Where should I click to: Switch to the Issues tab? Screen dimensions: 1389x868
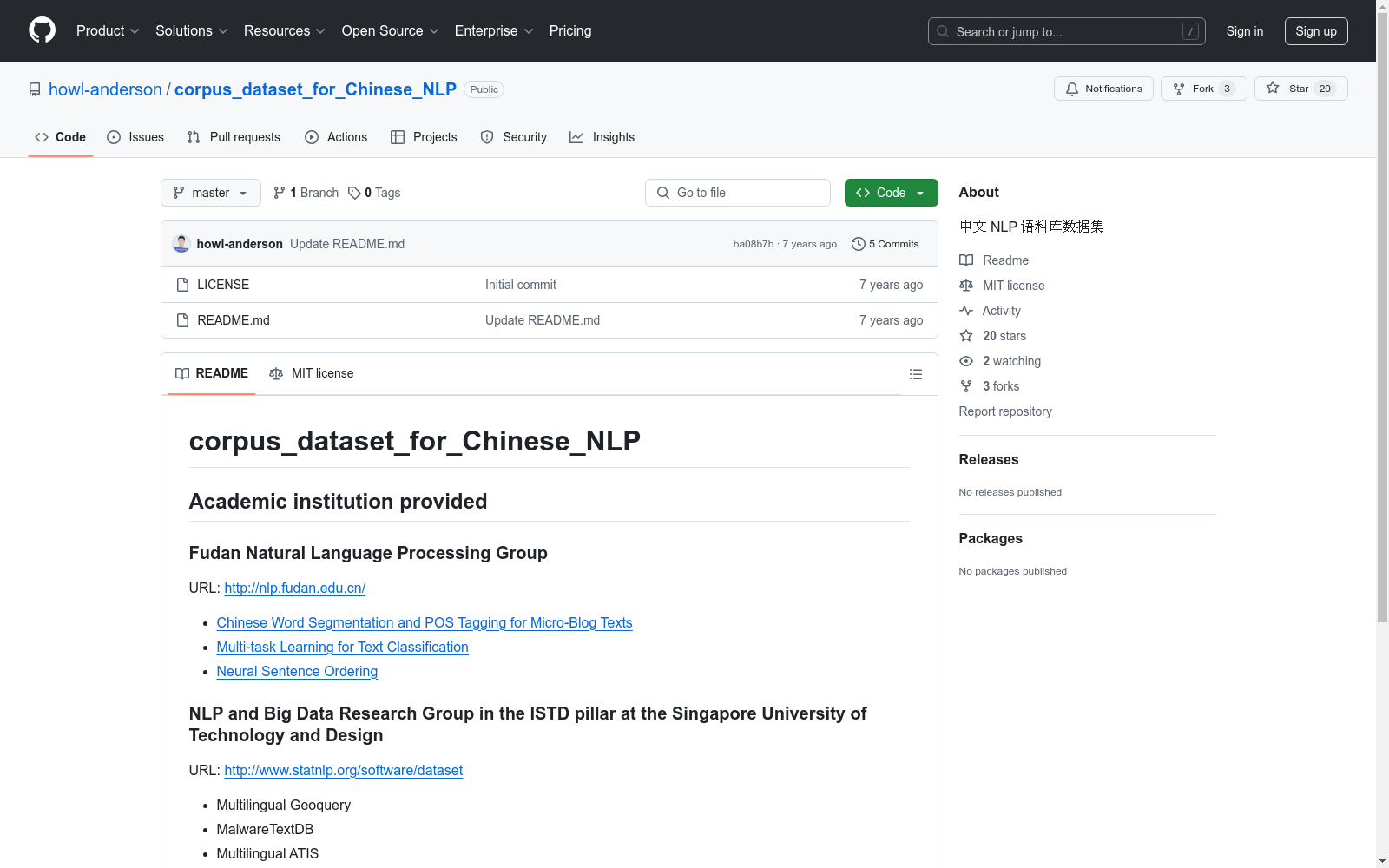[x=135, y=137]
